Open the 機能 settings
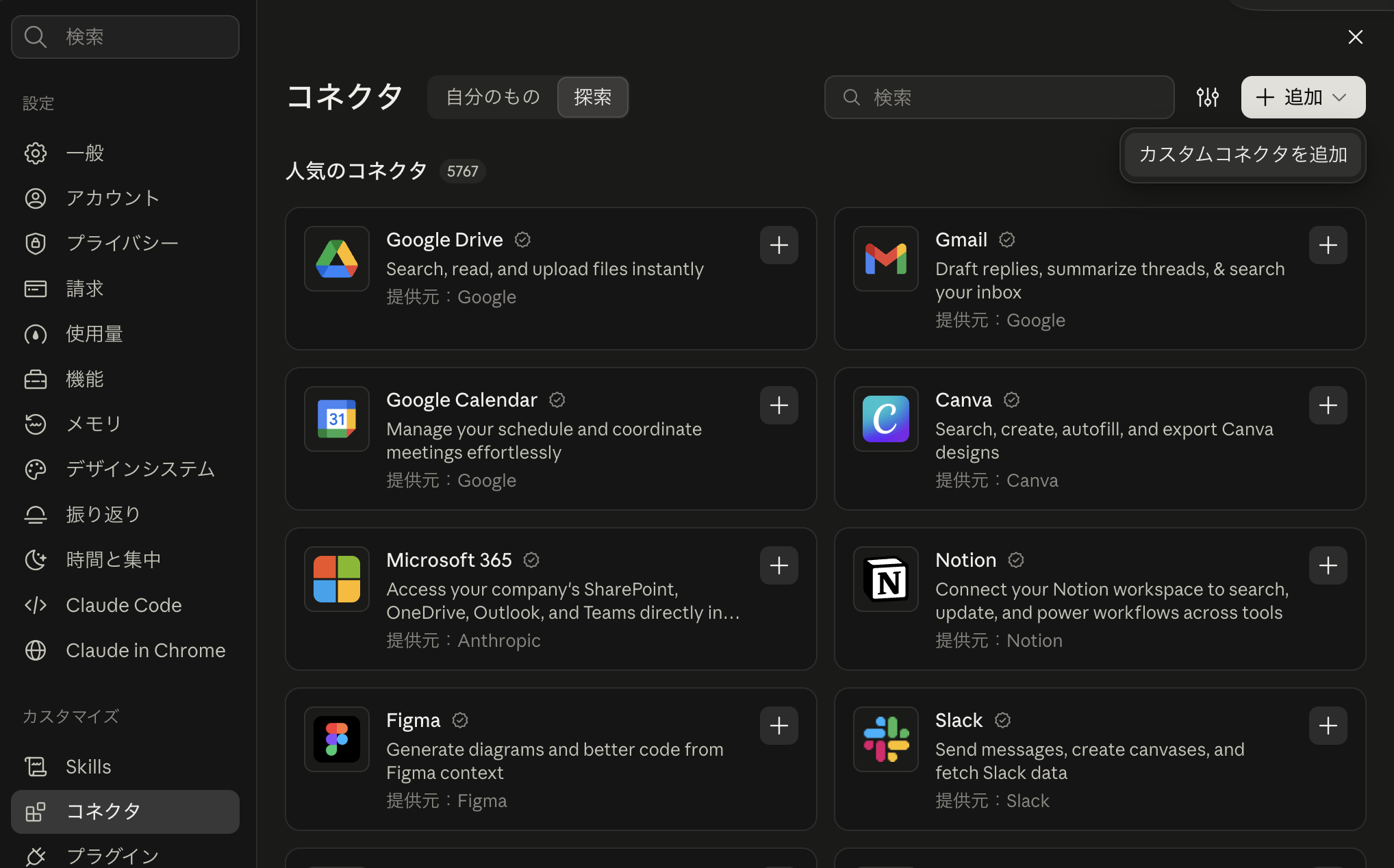This screenshot has width=1394, height=868. coord(125,379)
